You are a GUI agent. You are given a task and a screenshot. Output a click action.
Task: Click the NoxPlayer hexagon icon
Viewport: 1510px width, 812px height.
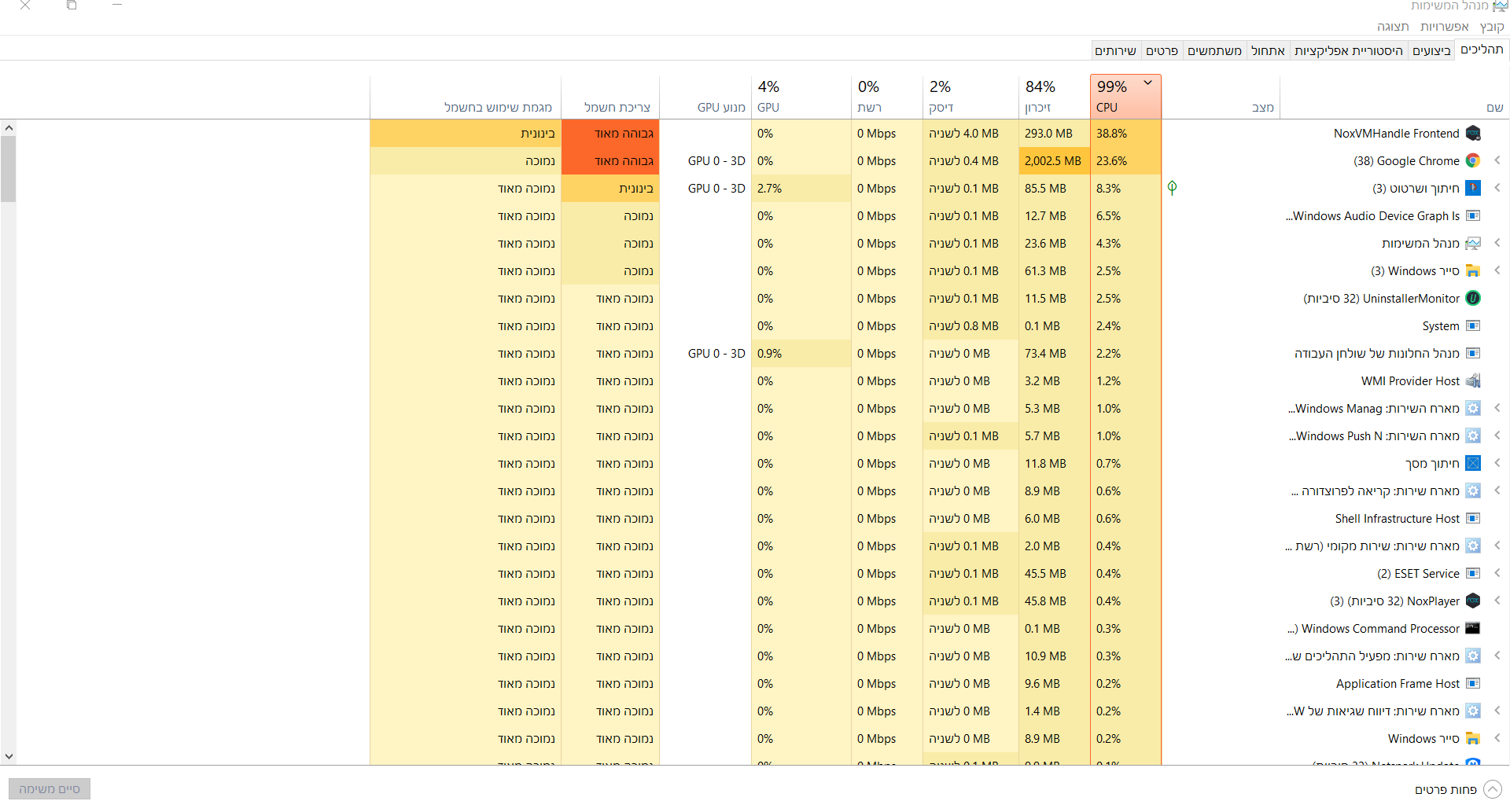click(x=1473, y=601)
